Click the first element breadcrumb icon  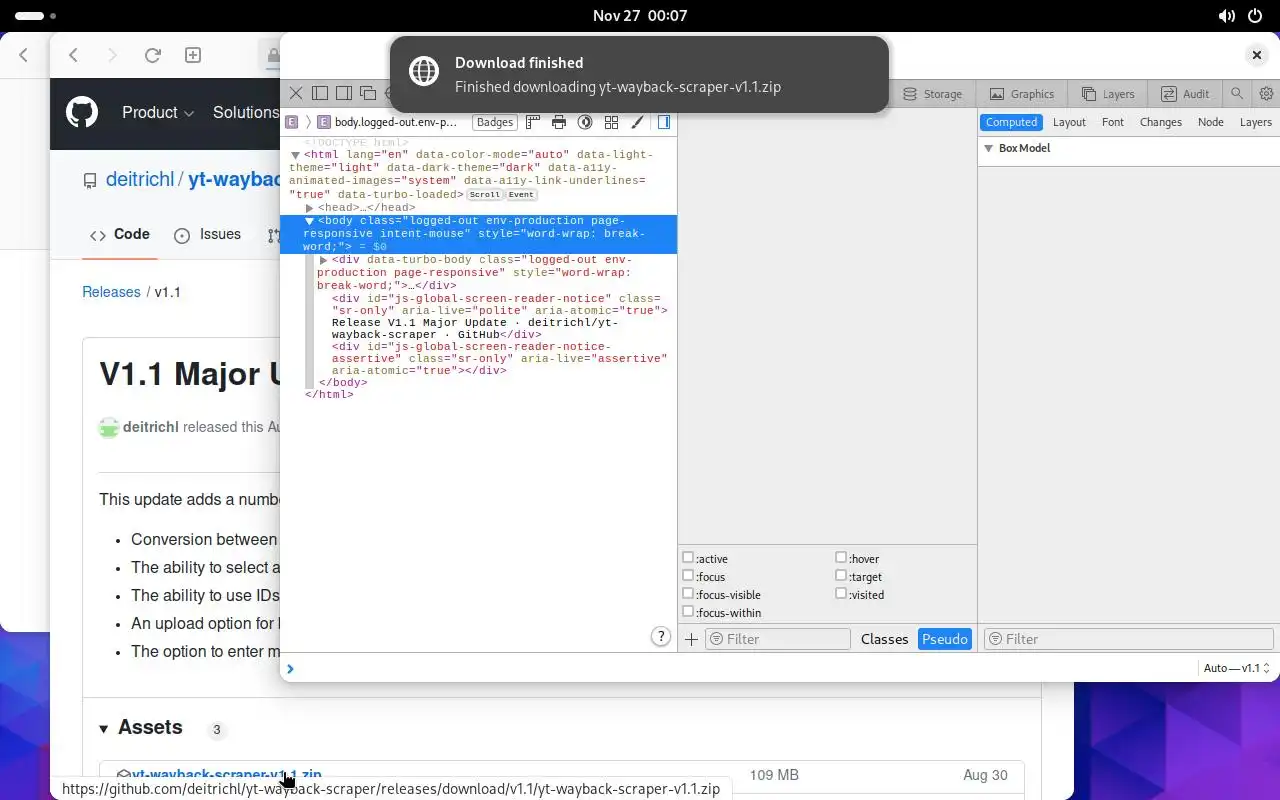[291, 122]
